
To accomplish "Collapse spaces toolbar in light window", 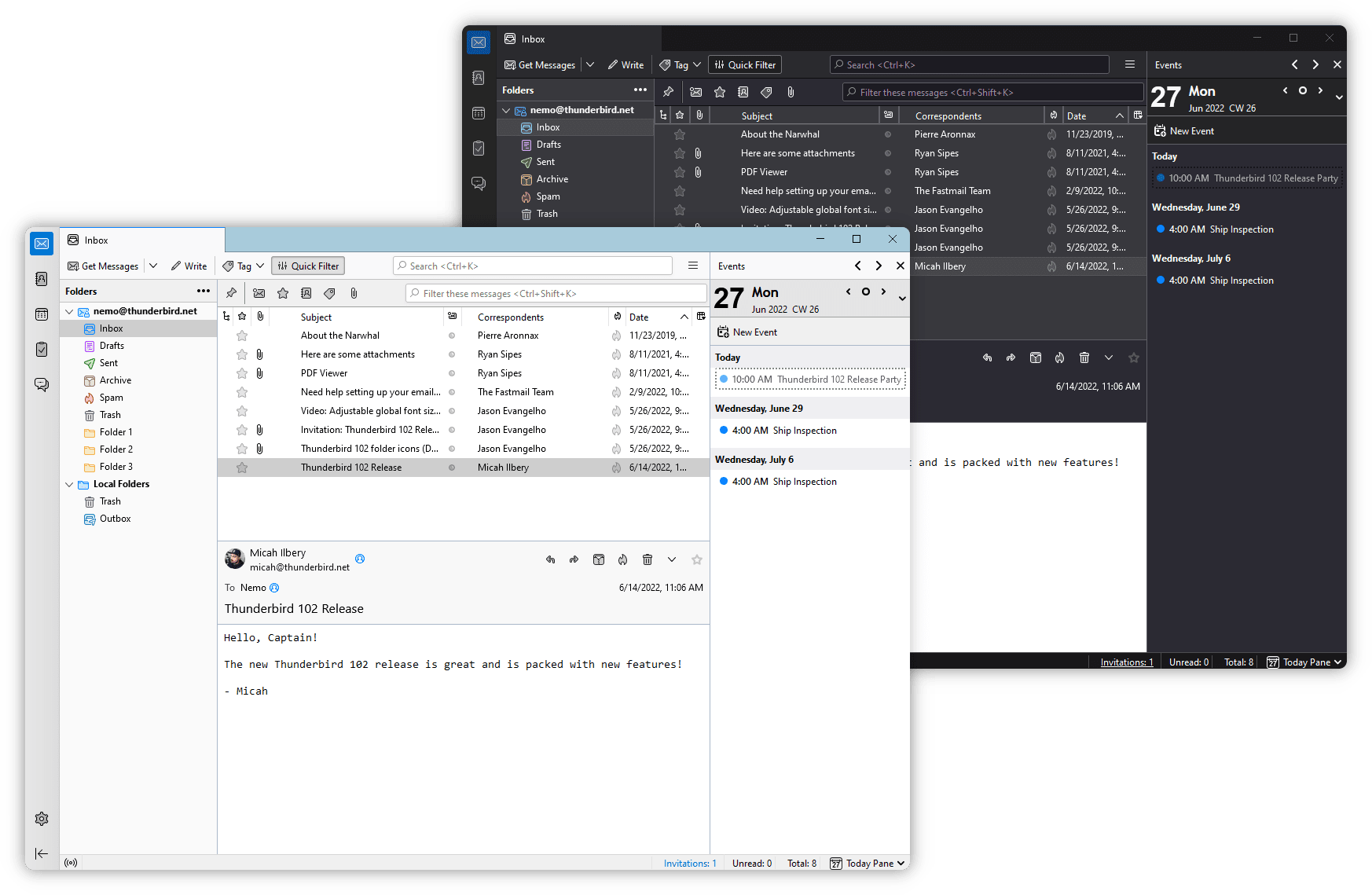I will 42,853.
